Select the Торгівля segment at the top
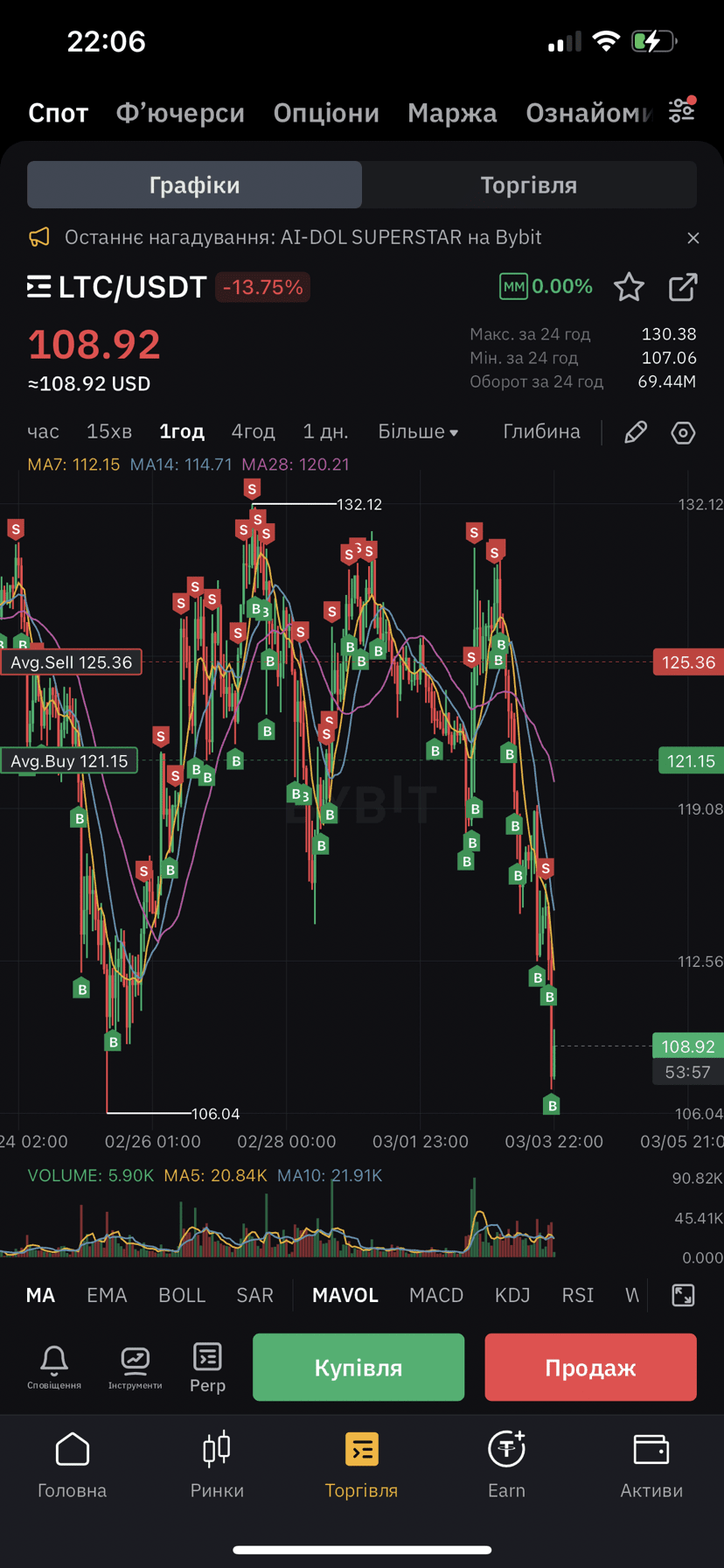The width and height of the screenshot is (724, 1568). tap(529, 185)
